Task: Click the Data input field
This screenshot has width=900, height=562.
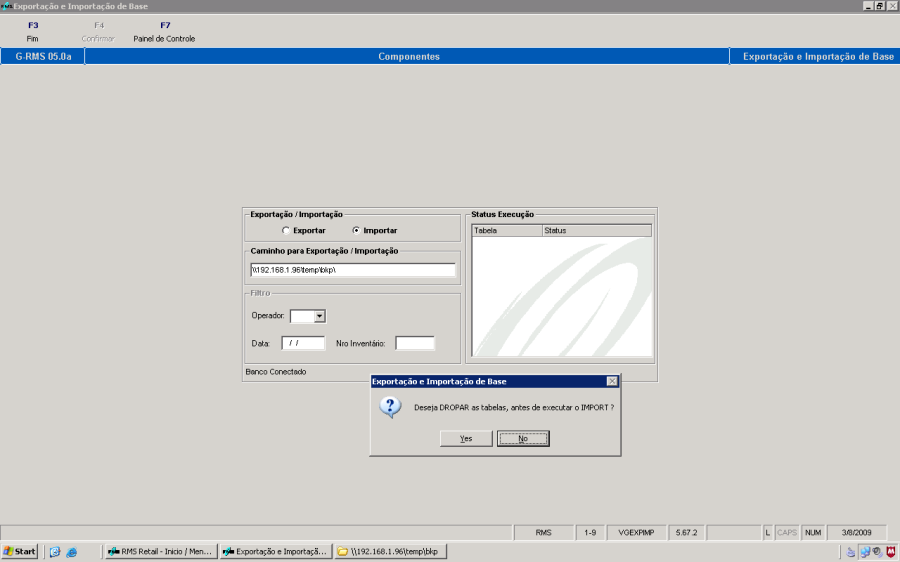Action: [303, 343]
